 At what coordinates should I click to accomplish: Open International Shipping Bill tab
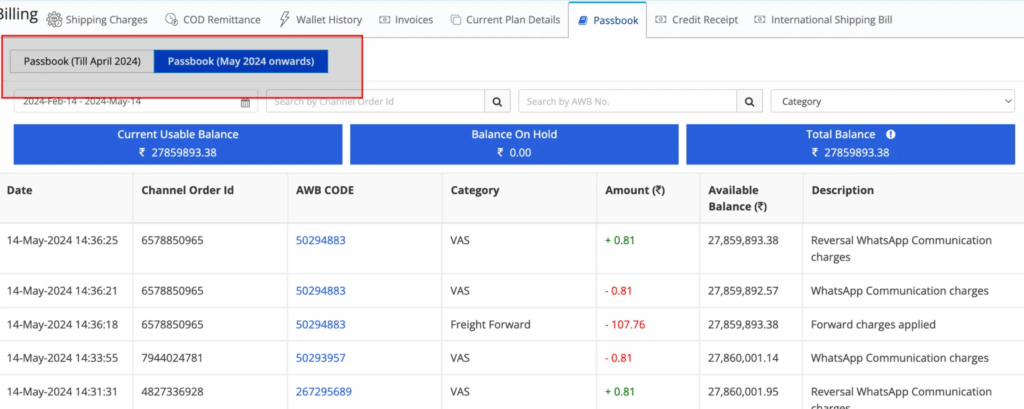(823, 20)
